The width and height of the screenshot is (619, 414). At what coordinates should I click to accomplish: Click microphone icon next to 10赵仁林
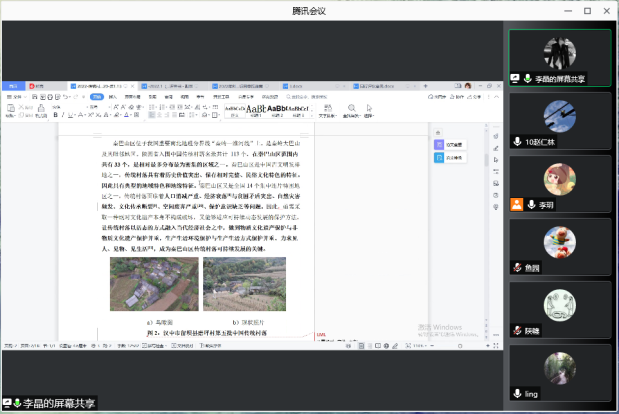pos(517,142)
